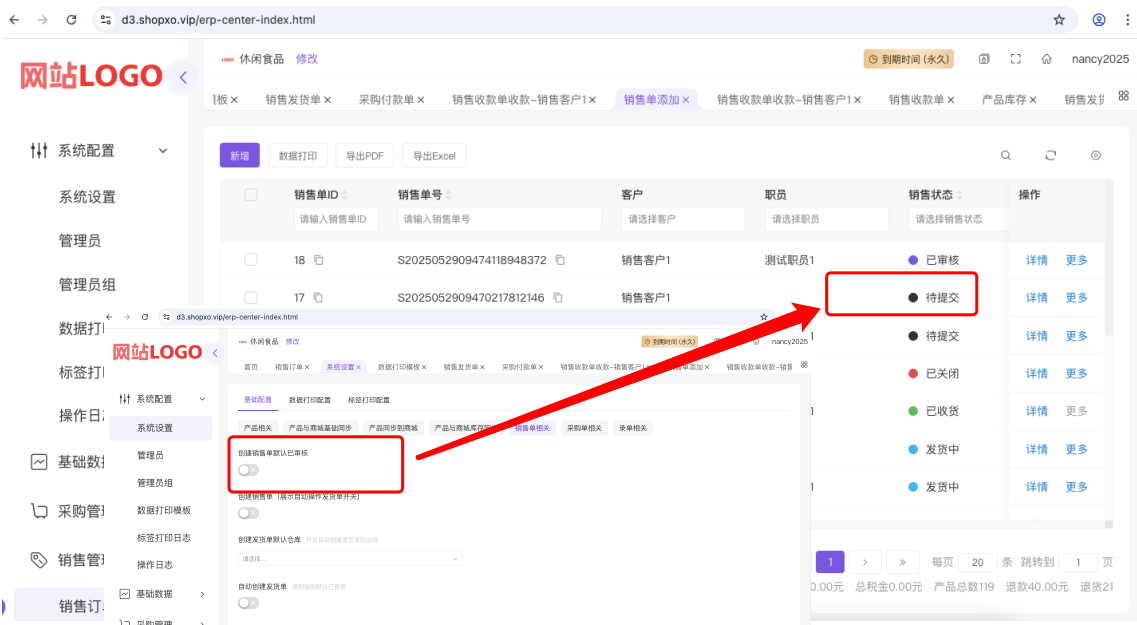The image size is (1137, 625).
Task: Click the lock screen icon left of fullscreen
Action: 984,59
